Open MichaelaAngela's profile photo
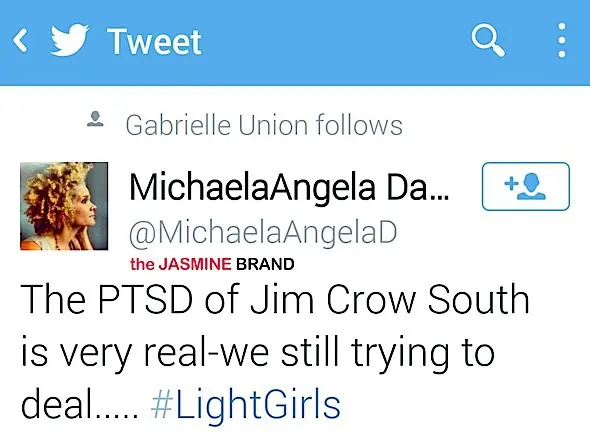 tap(64, 206)
